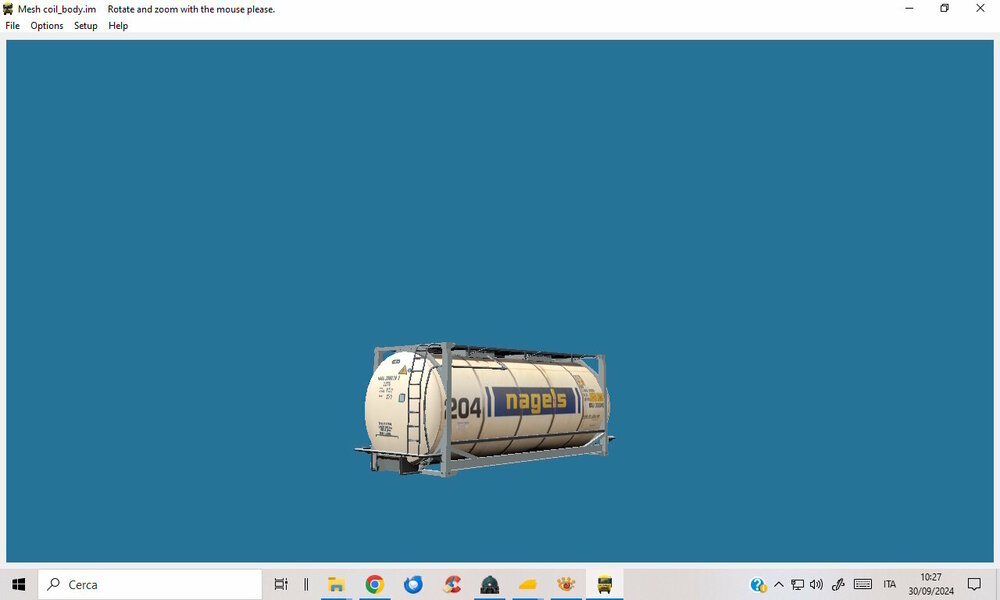Screen dimensions: 1000x600
Task: Open XnView crowned icon in taskbar
Action: coord(566,584)
